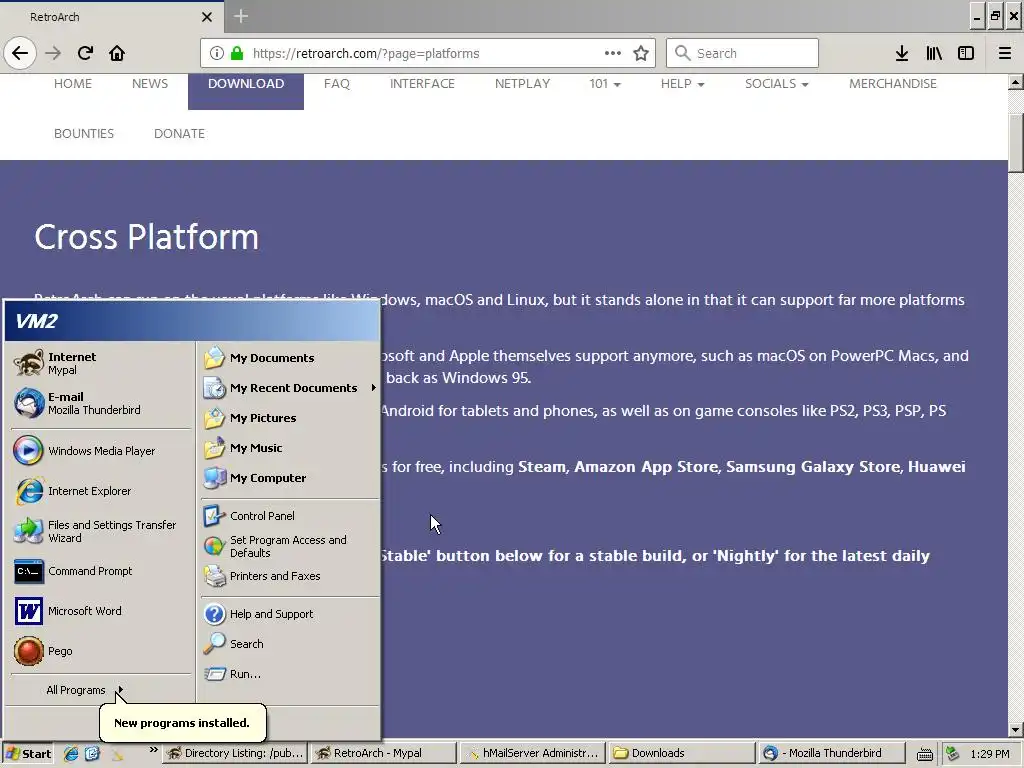This screenshot has height=768, width=1024.
Task: Open browser hamburger menu
Action: click(x=1005, y=54)
